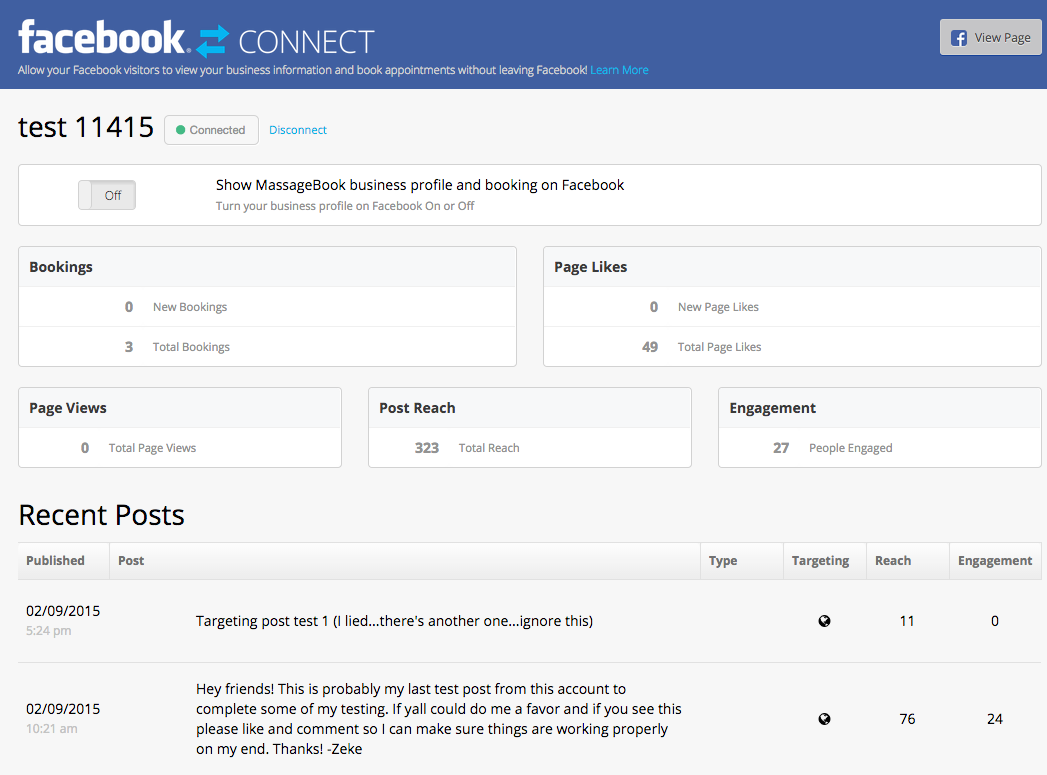Click the CONNECT header text
This screenshot has width=1047, height=775.
coord(306,42)
